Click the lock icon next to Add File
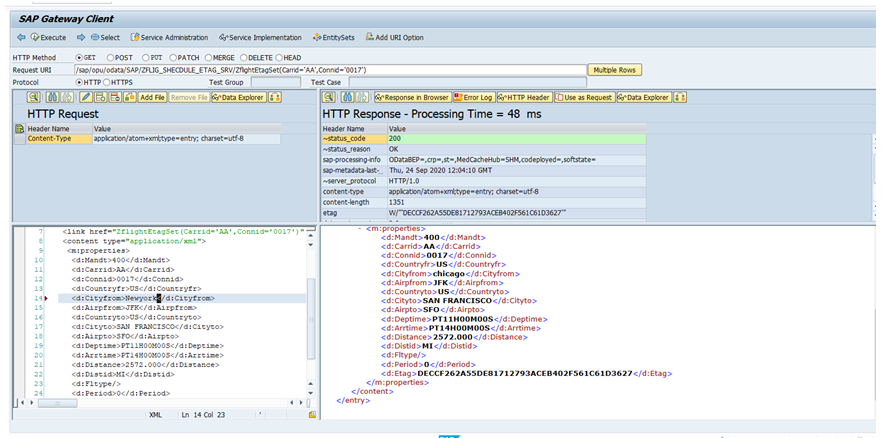 130,97
